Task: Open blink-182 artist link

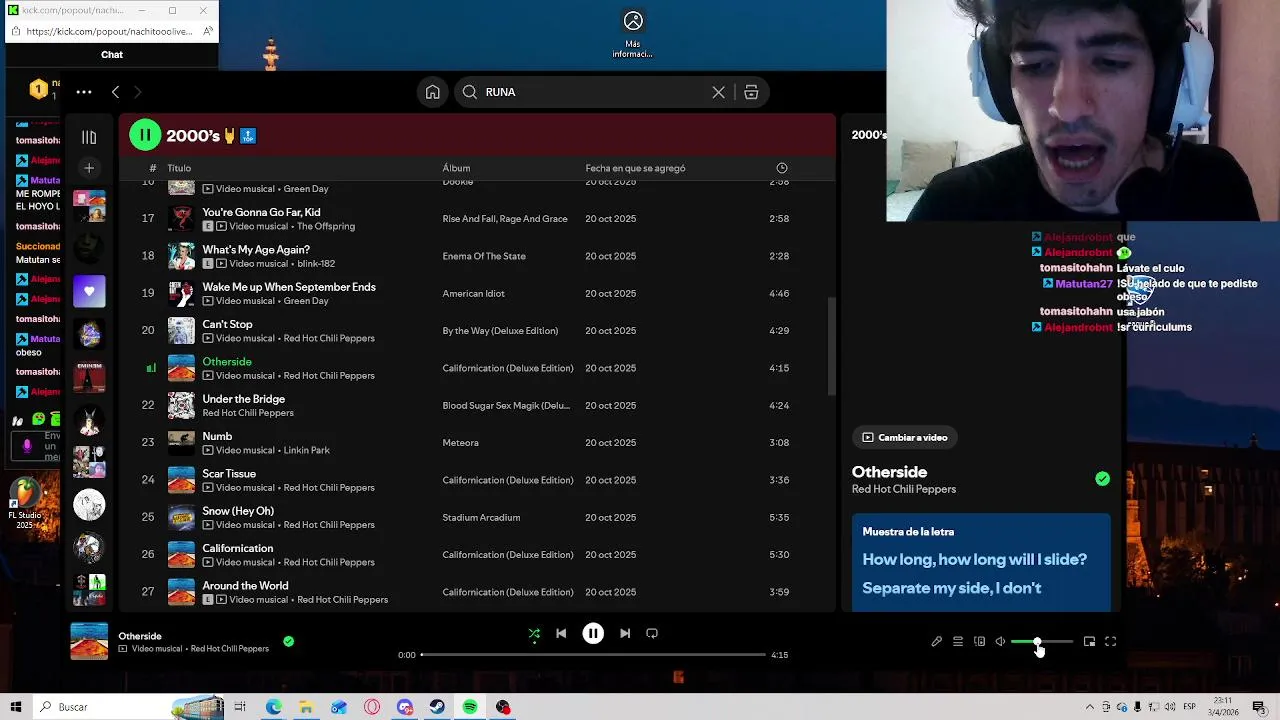Action: (316, 264)
